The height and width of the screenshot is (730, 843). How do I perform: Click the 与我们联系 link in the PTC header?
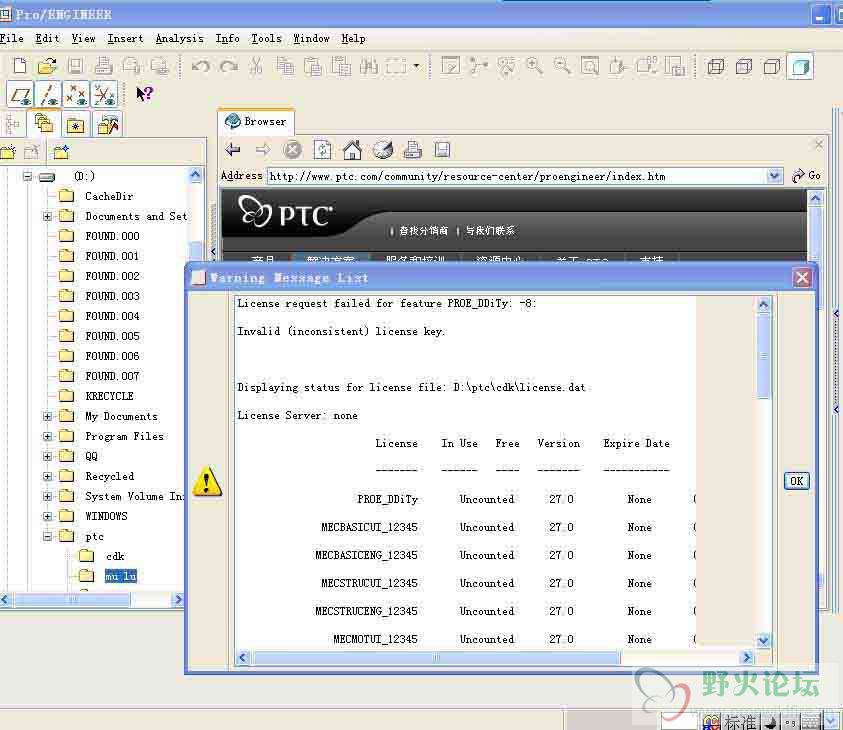[490, 231]
